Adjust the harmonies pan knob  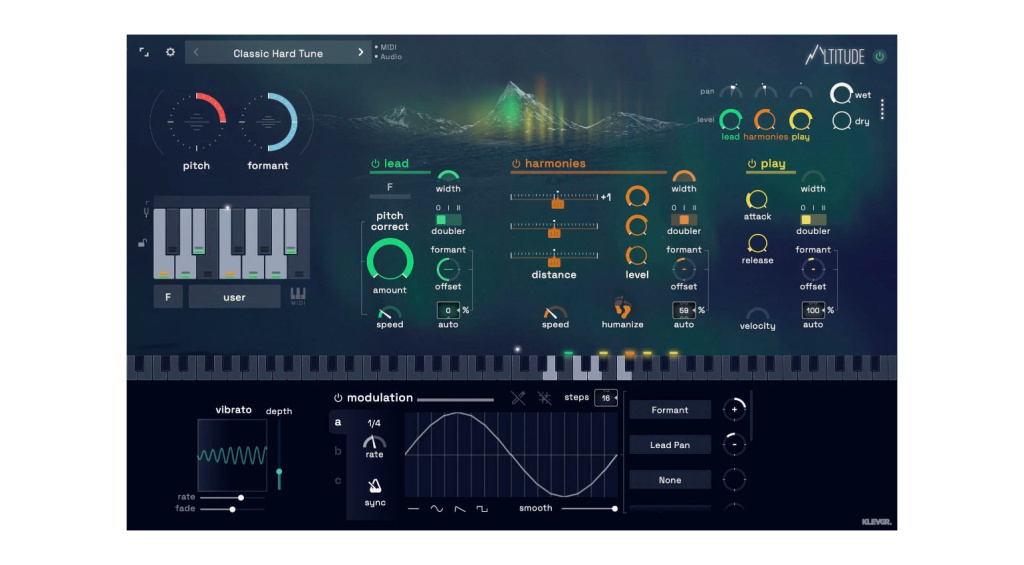765,91
